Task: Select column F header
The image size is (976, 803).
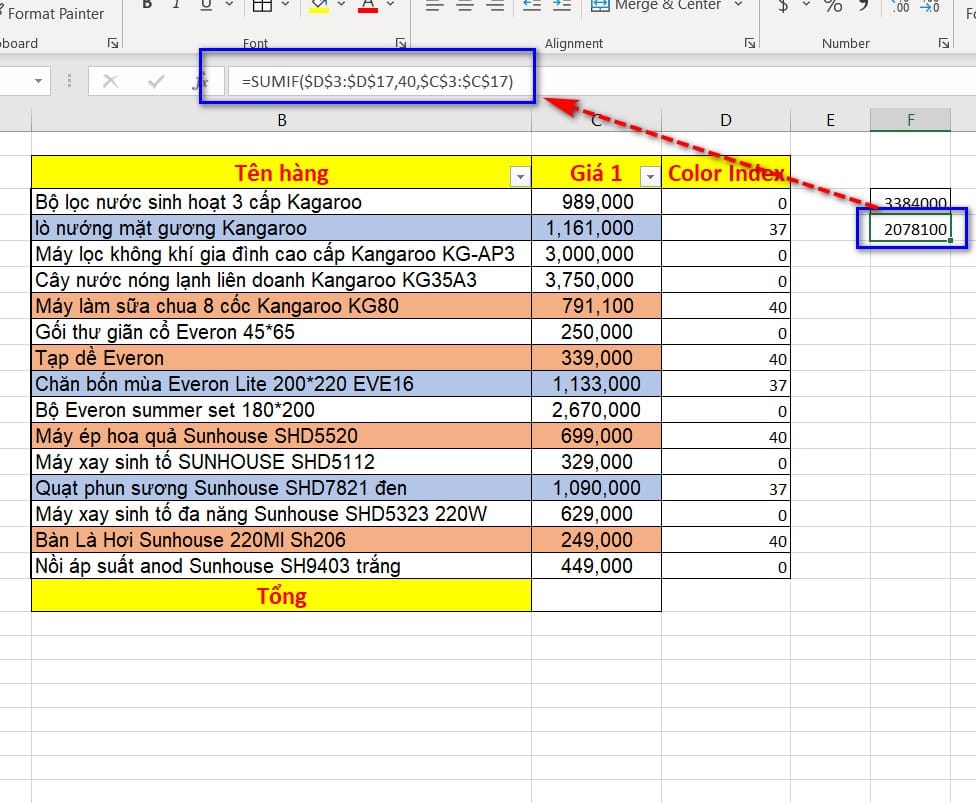Action: [x=910, y=120]
